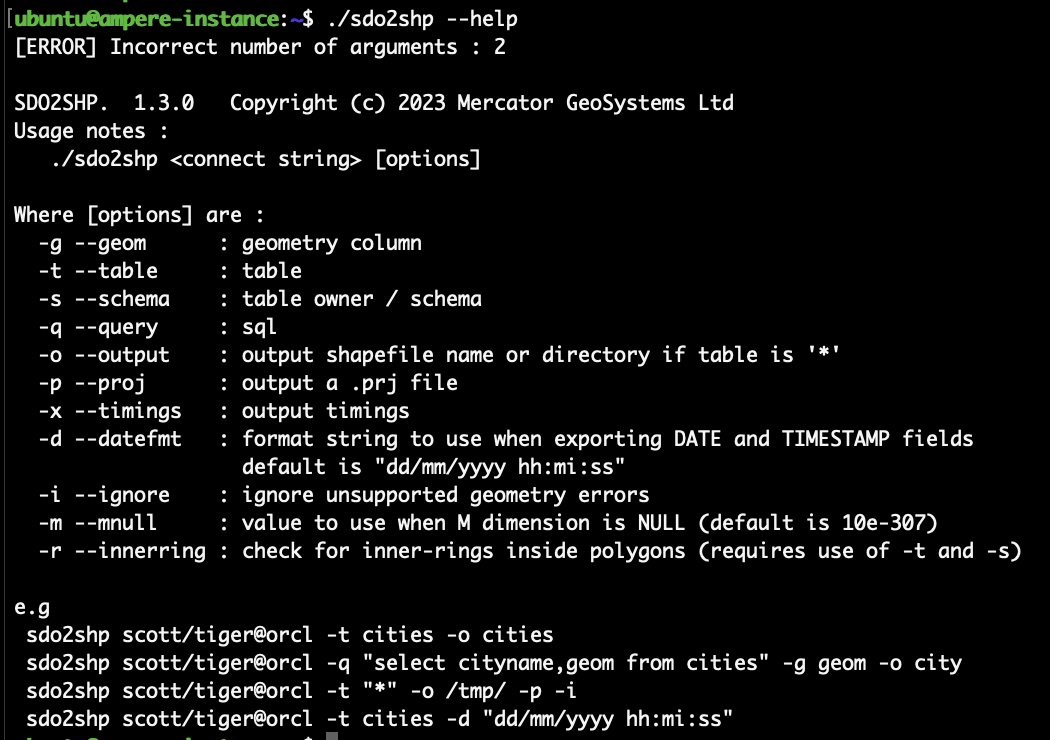Image resolution: width=1050 pixels, height=740 pixels.
Task: Click the -d --datefmt option entry
Action: pos(506,439)
